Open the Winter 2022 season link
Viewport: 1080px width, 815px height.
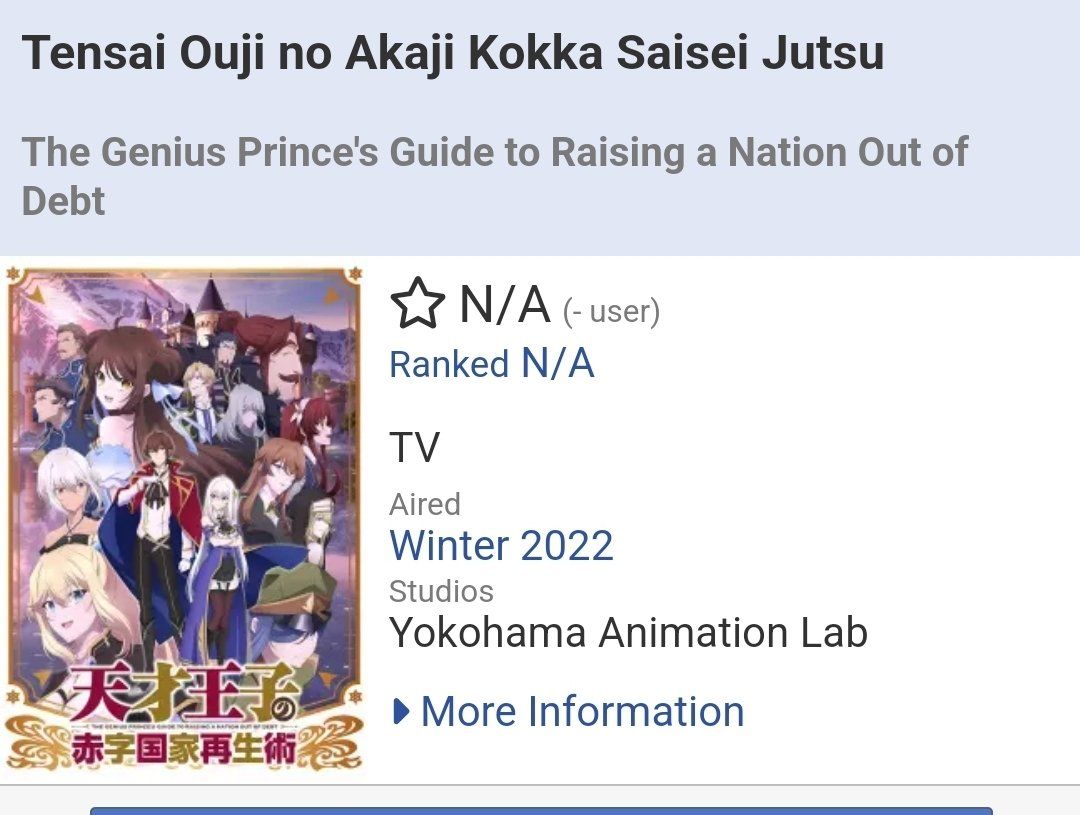[501, 546]
